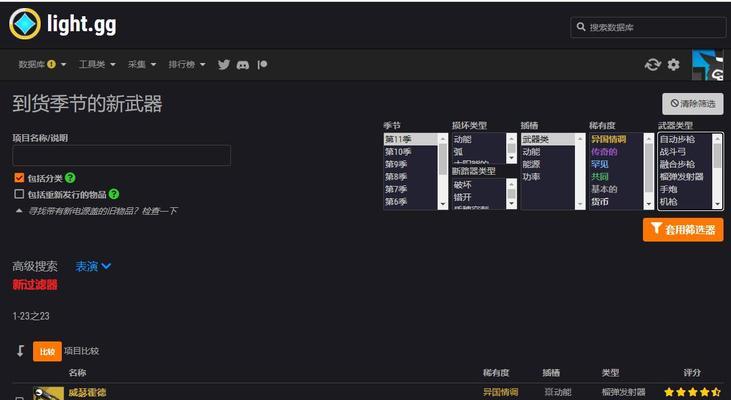Image resolution: width=731 pixels, height=400 pixels.
Task: Select 第11季 in the season list
Action: click(410, 139)
